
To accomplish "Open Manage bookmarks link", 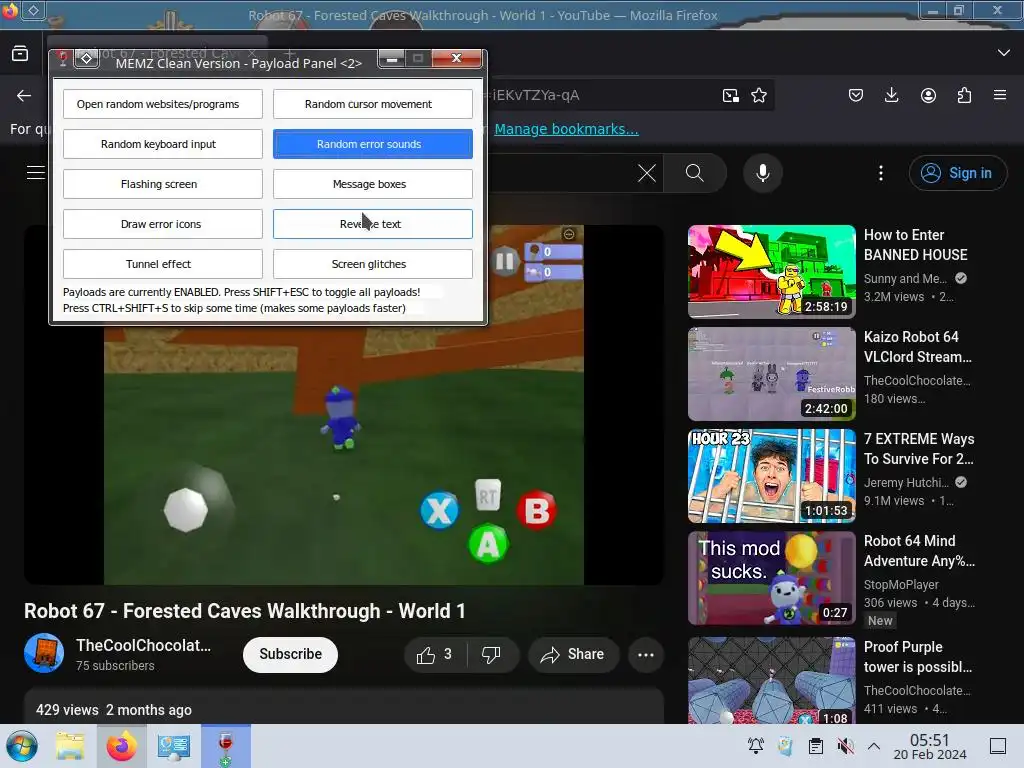I will pos(566,129).
